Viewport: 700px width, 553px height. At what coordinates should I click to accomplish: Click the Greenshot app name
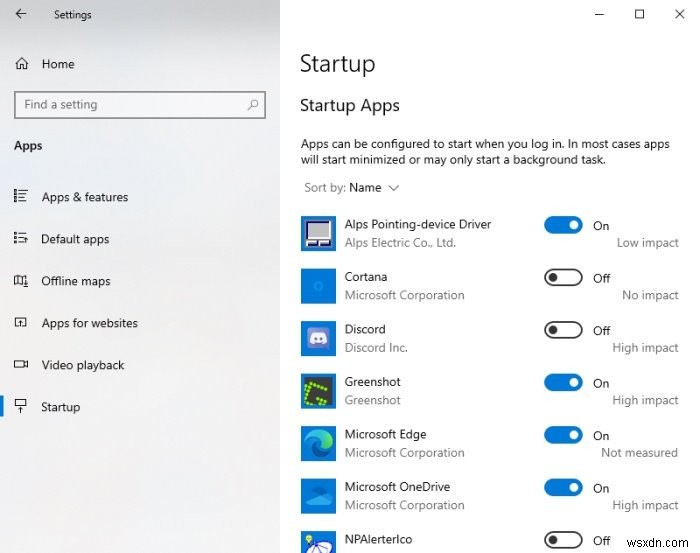(x=372, y=382)
